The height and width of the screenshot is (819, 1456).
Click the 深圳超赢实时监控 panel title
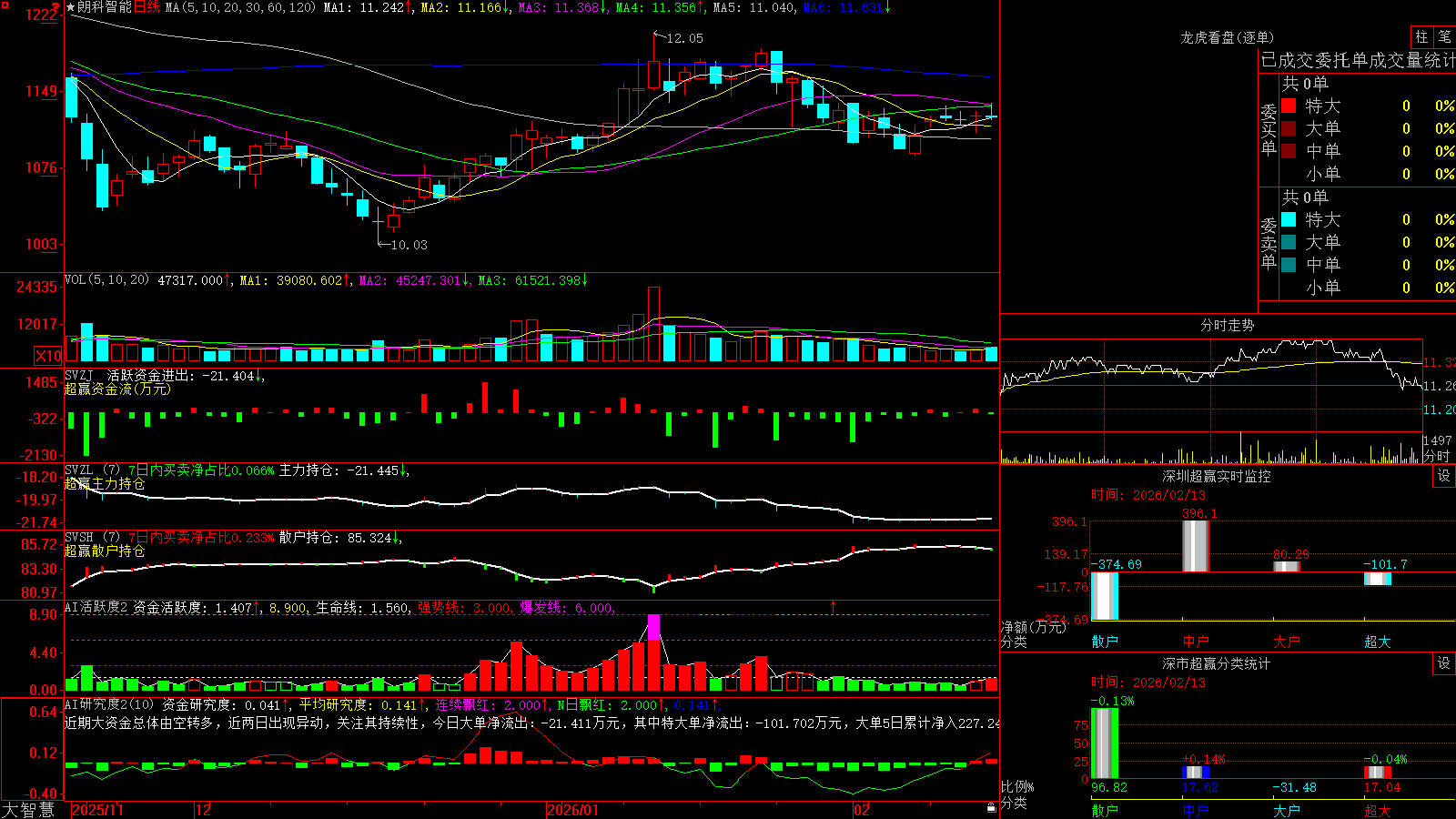(1217, 476)
